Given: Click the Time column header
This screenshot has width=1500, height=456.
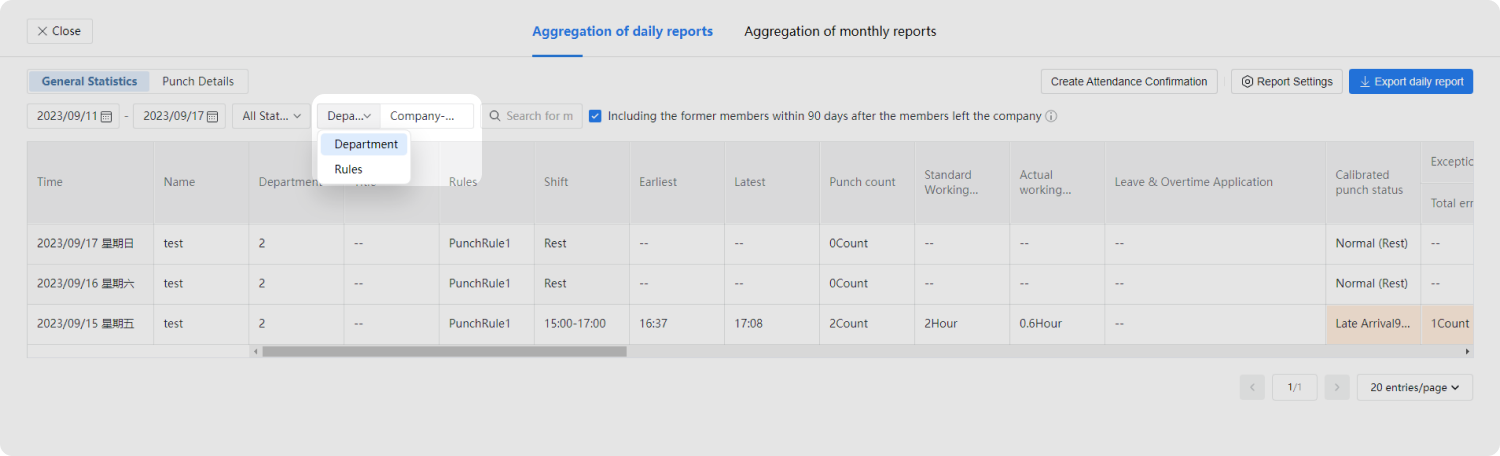Looking at the screenshot, I should [90, 182].
